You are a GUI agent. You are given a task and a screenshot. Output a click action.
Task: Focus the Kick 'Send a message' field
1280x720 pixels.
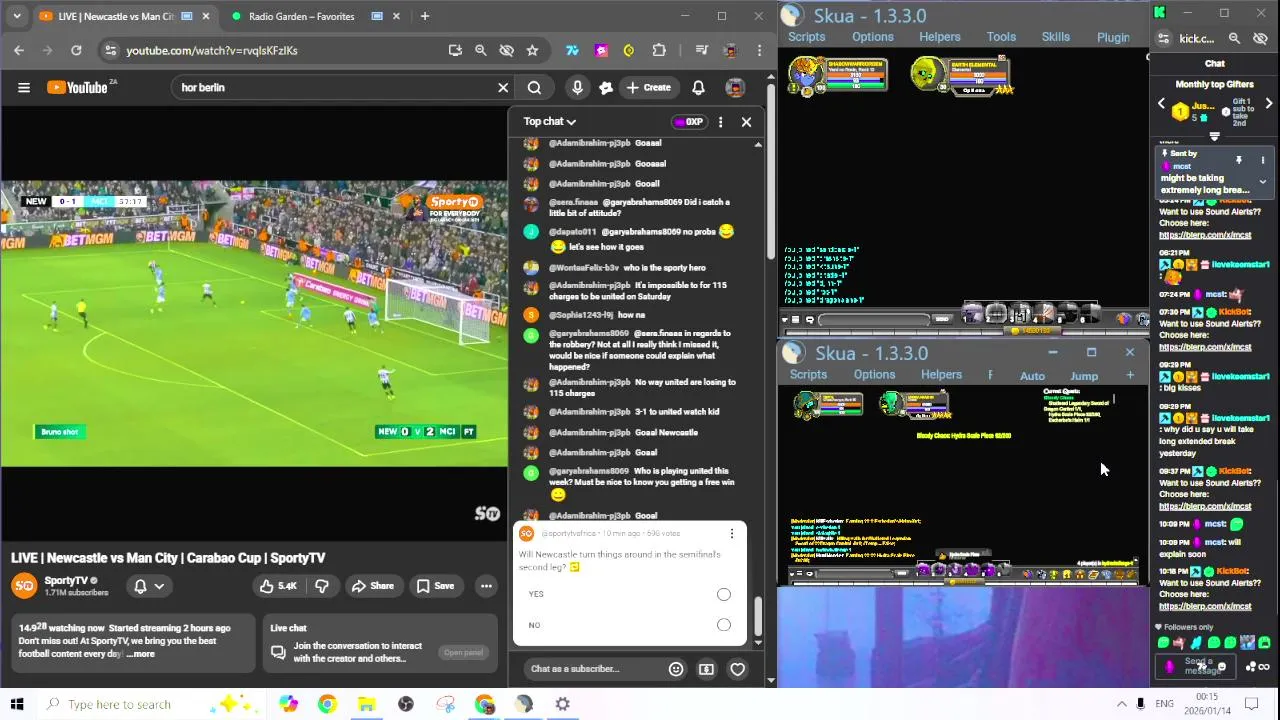coord(1195,666)
